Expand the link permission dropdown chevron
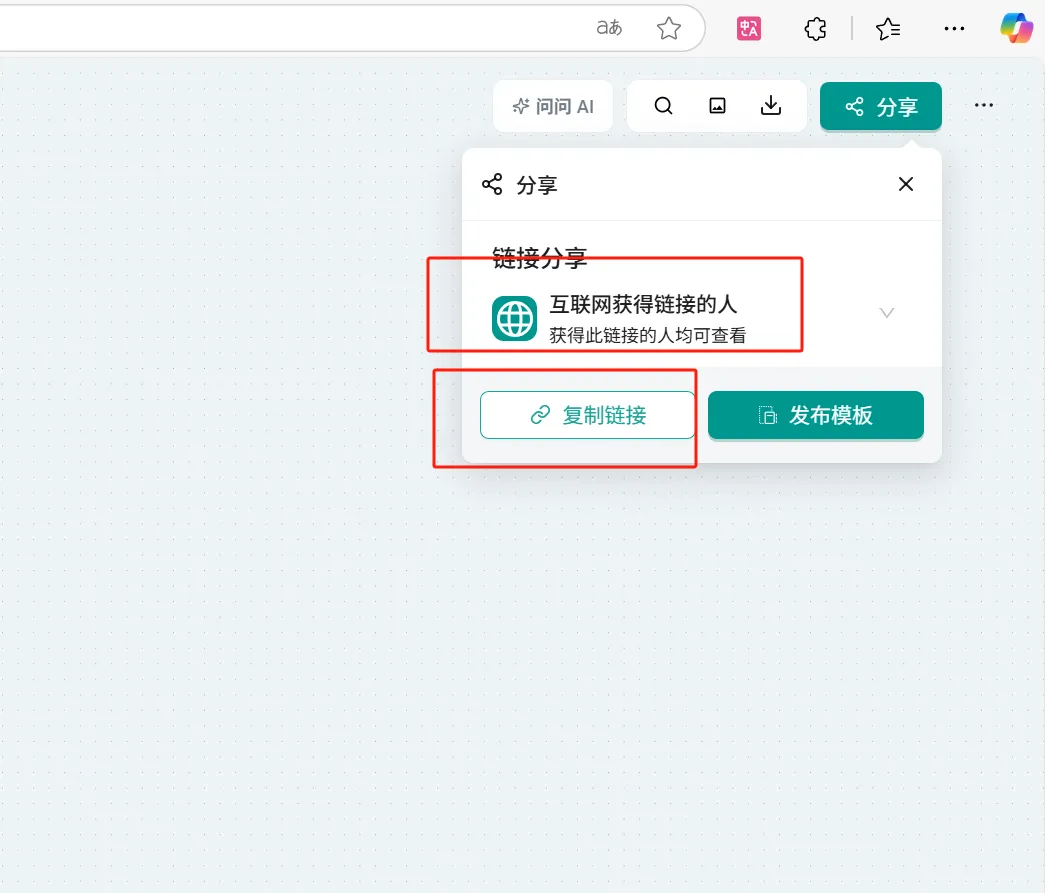Screen dimensions: 1045x893 886,313
